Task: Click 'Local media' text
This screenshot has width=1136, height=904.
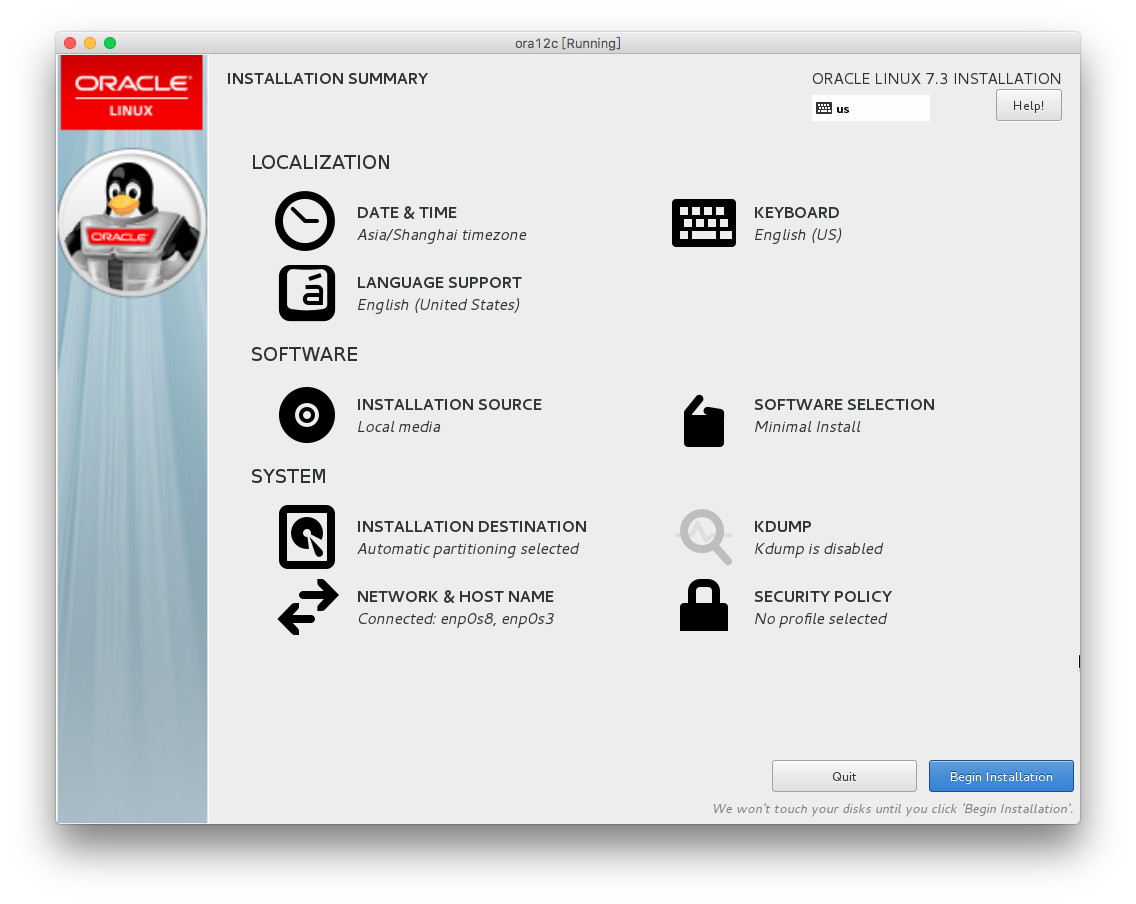Action: [x=399, y=427]
